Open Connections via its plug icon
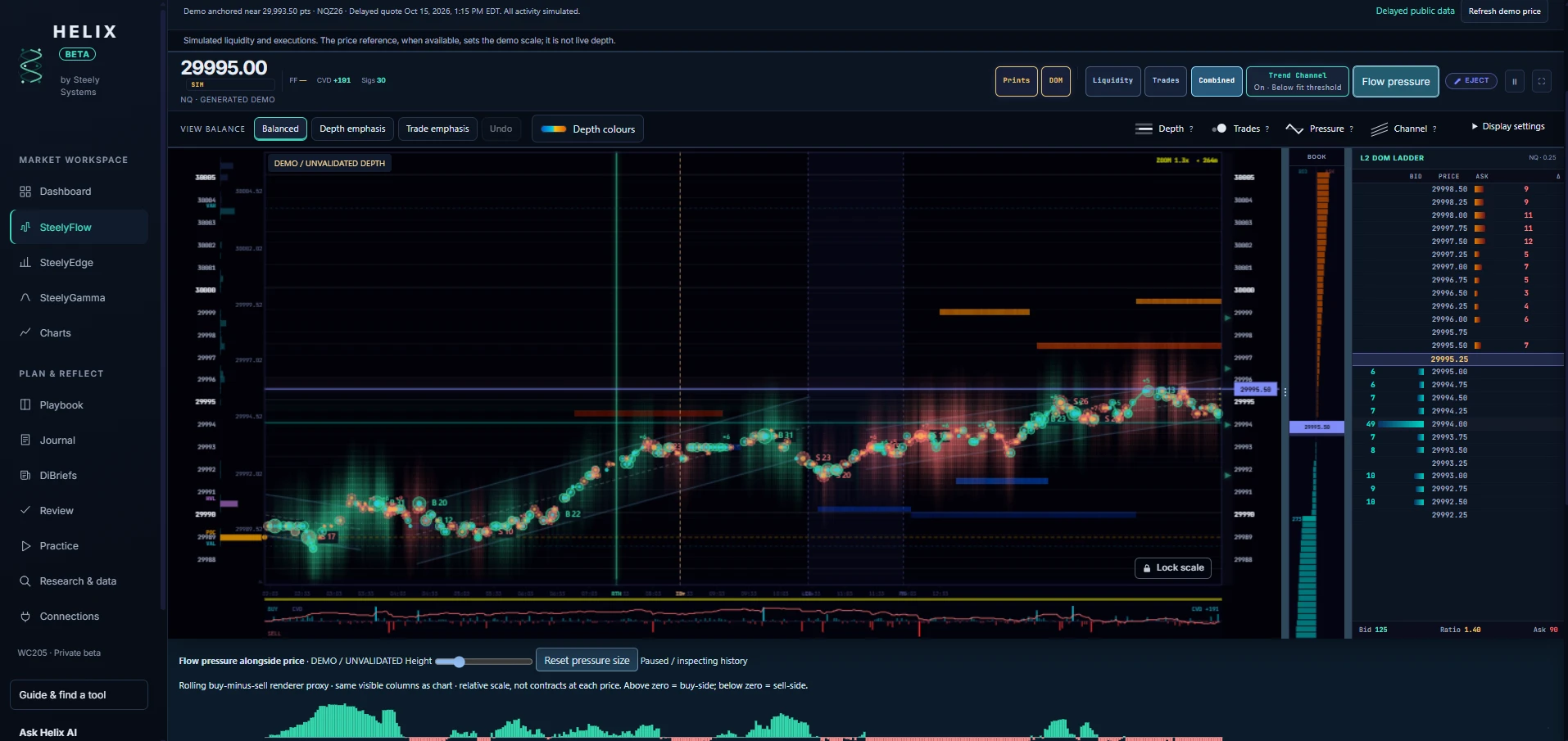 25,616
